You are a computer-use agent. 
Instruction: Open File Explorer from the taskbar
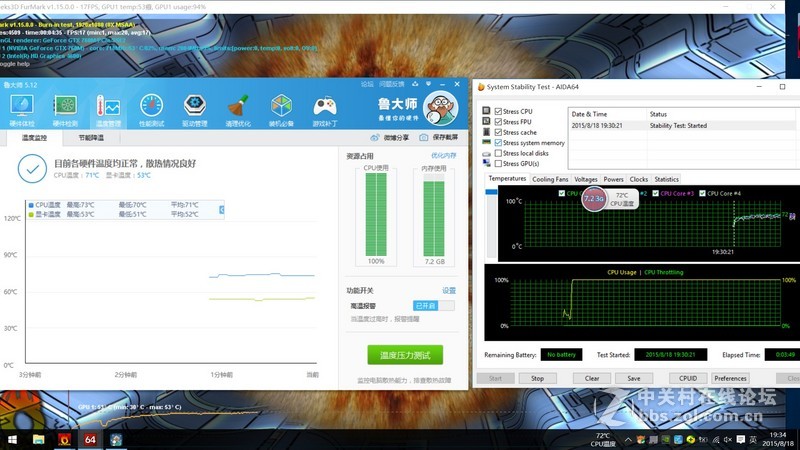[38, 439]
